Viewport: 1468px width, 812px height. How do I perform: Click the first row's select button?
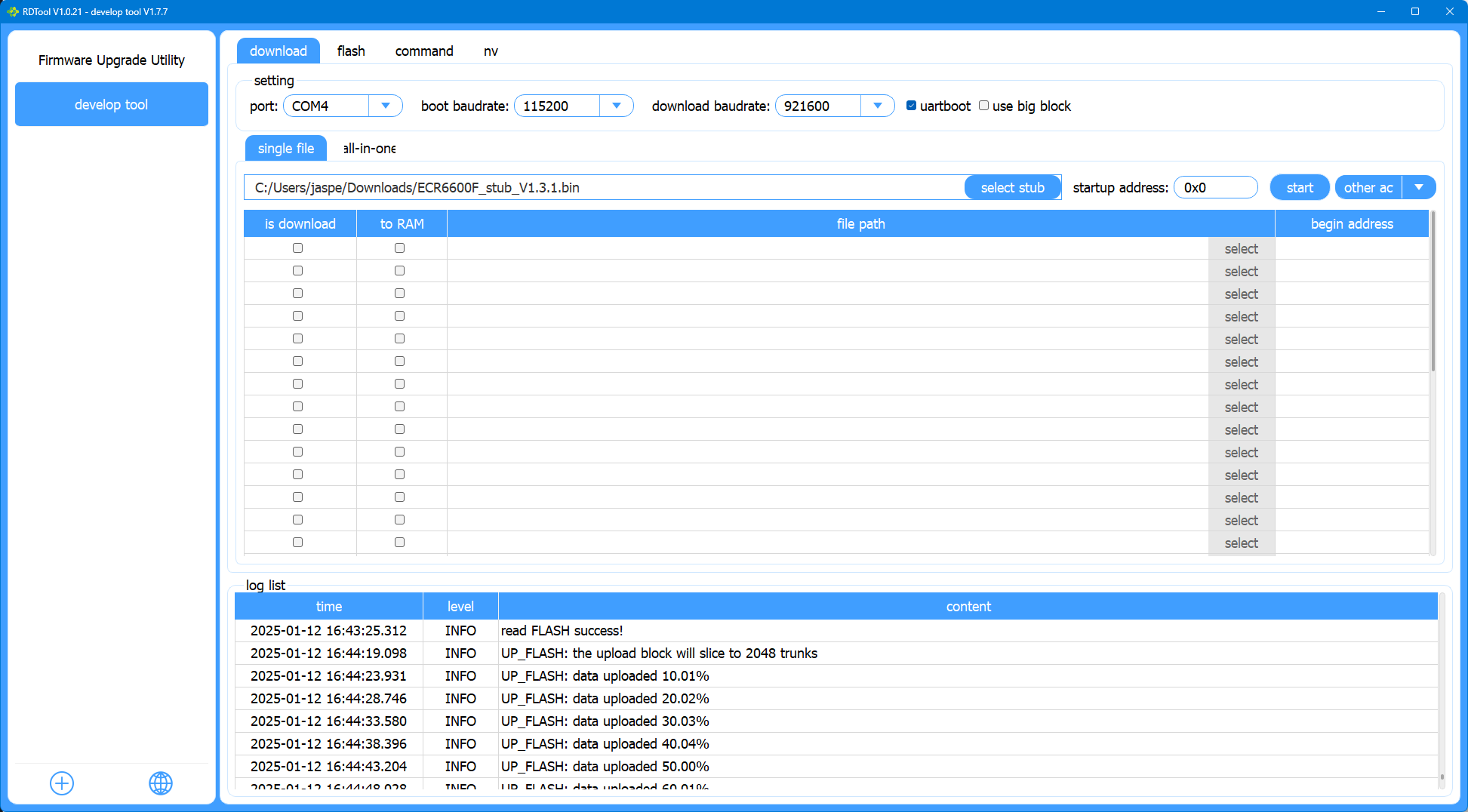pos(1242,248)
